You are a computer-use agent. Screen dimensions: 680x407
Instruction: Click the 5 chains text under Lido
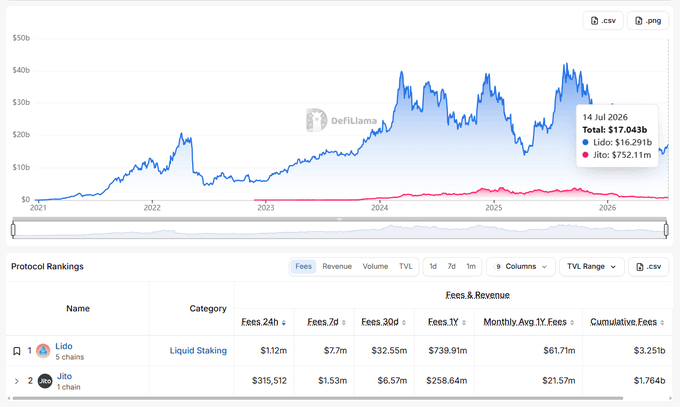click(x=70, y=357)
